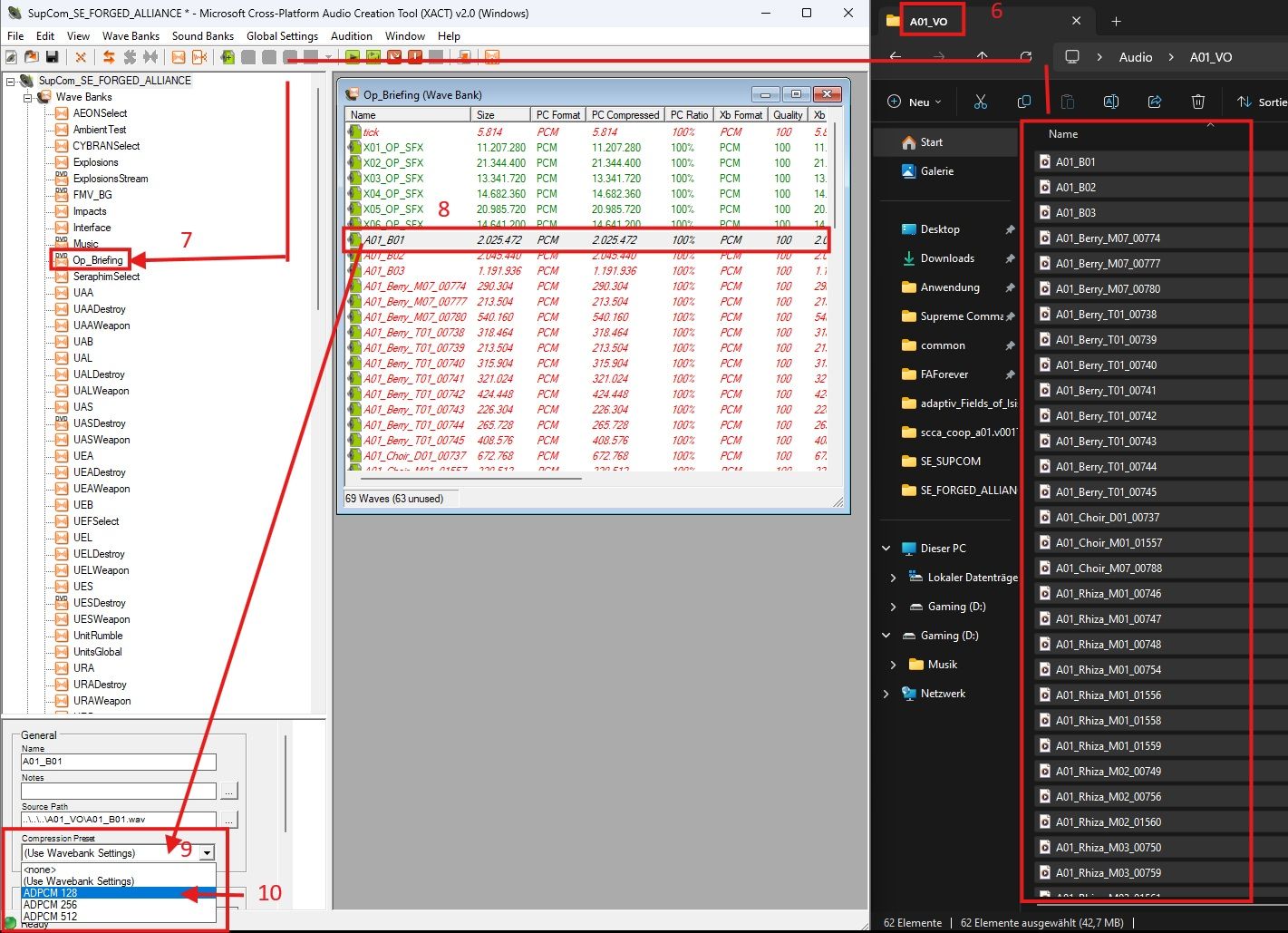Click the tick wave icon in list
This screenshot has height=933, width=1288.
354,131
